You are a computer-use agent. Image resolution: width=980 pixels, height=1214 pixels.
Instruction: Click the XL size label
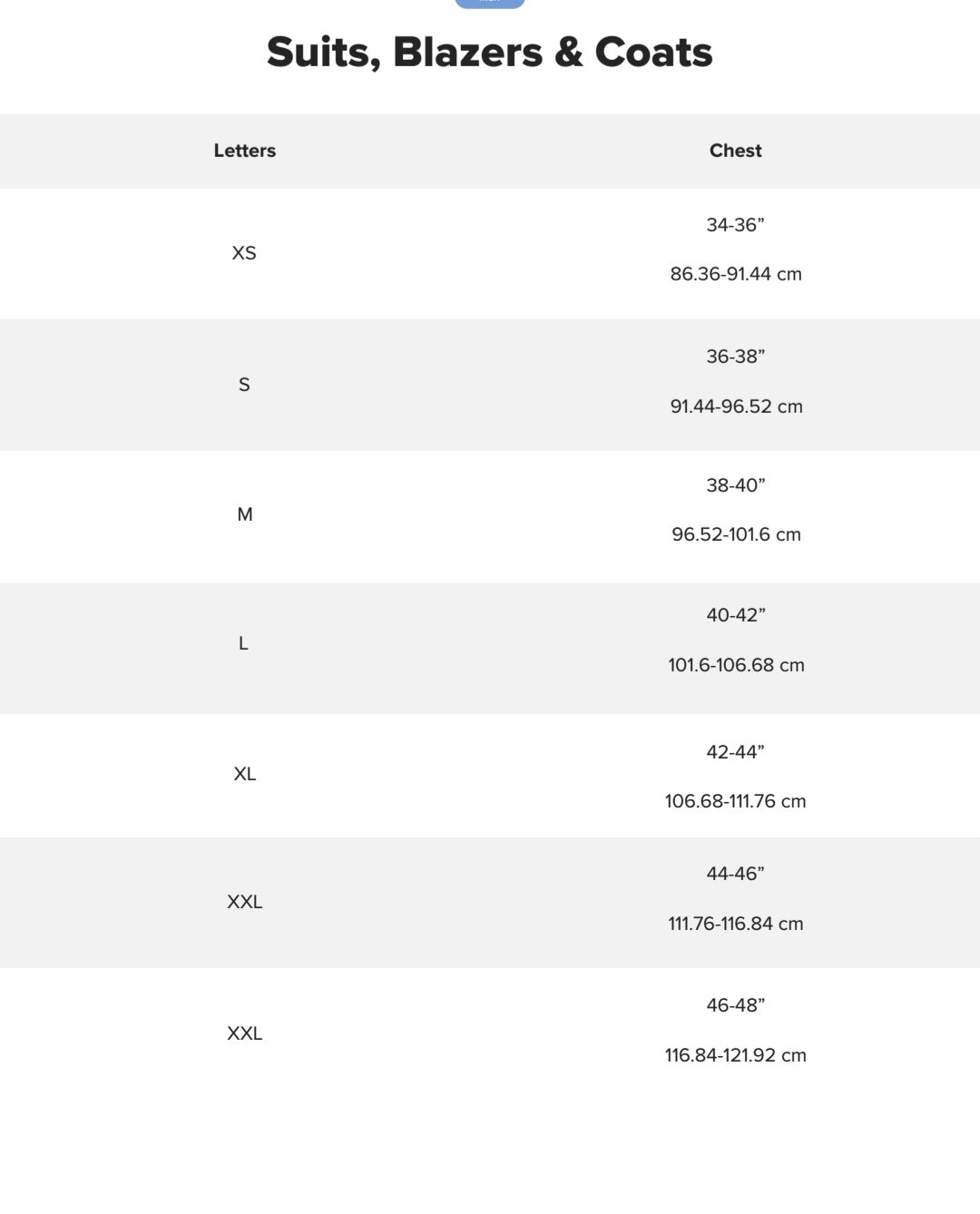pyautogui.click(x=245, y=774)
